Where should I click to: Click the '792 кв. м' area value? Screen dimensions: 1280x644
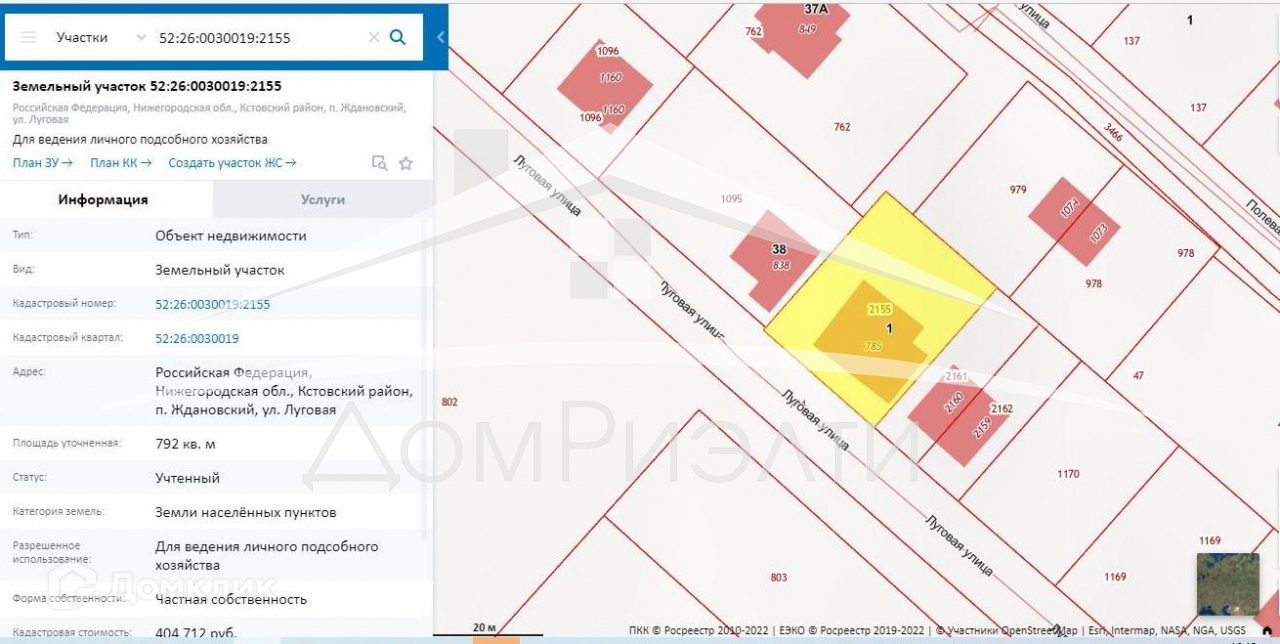[185, 443]
